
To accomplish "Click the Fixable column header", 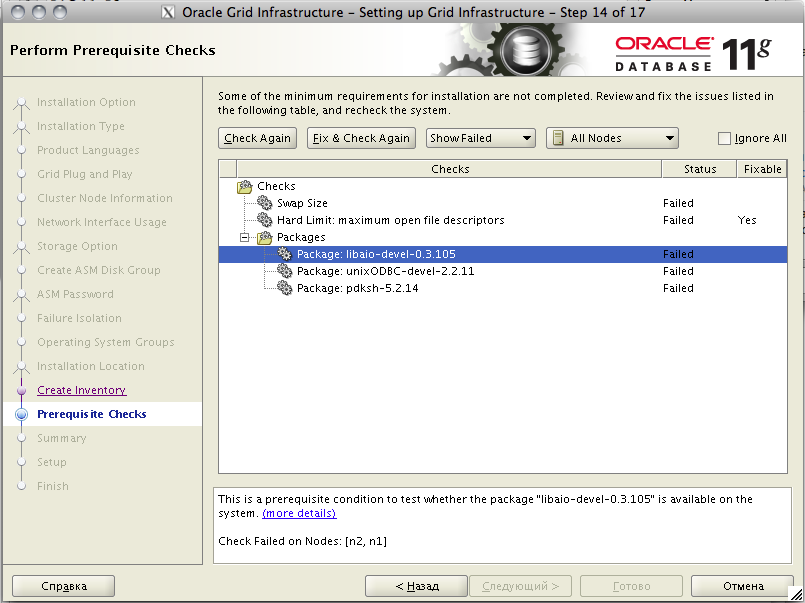I will [x=762, y=169].
